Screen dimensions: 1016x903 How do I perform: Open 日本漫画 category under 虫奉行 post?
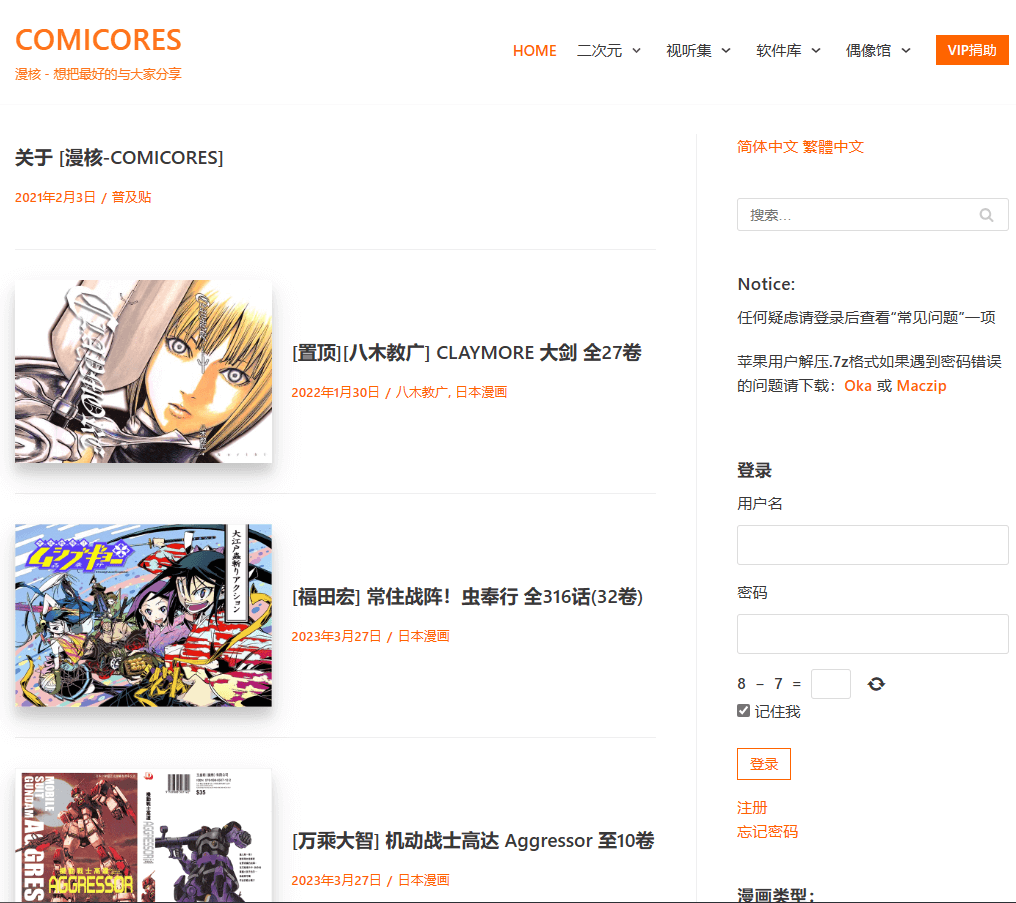click(423, 637)
